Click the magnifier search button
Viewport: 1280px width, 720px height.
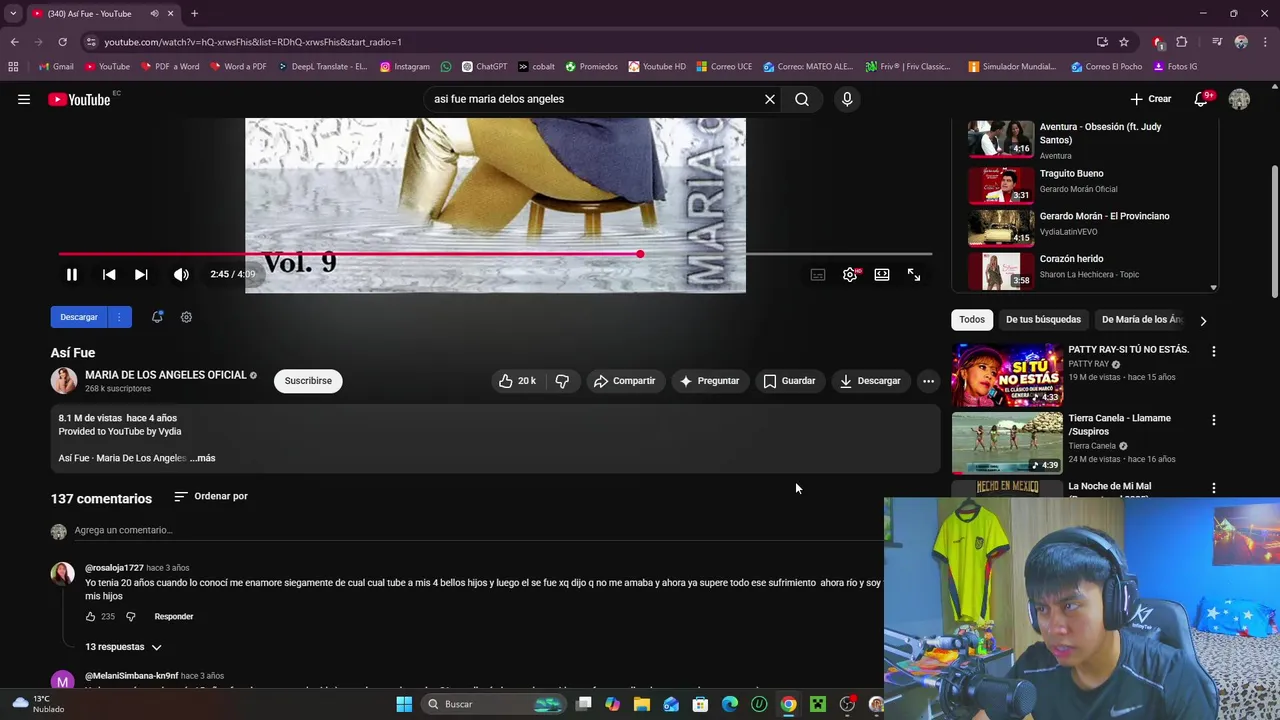coord(802,99)
